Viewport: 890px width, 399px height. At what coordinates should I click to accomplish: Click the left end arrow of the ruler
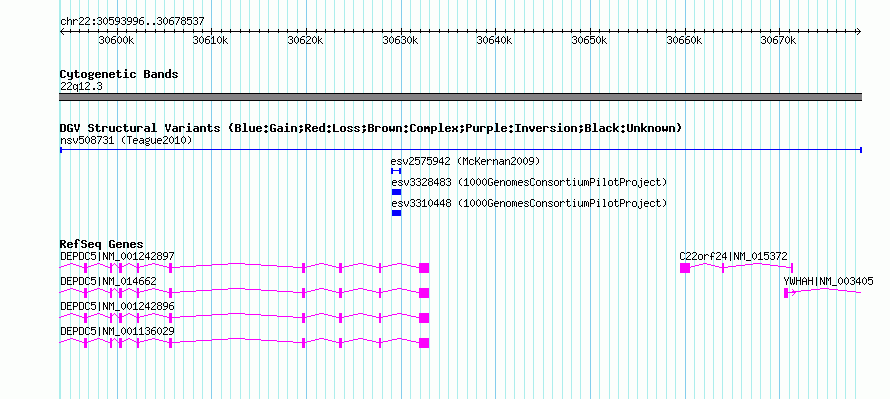point(63,31)
